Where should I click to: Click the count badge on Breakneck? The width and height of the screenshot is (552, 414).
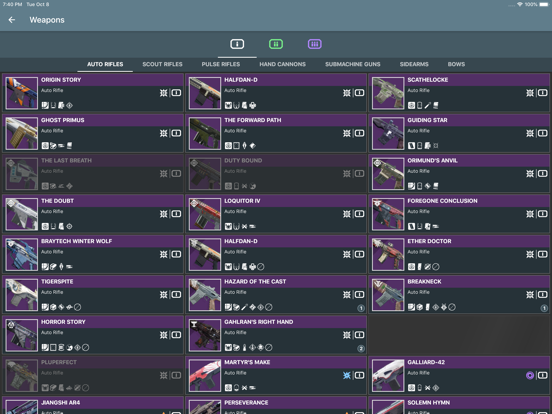[544, 308]
